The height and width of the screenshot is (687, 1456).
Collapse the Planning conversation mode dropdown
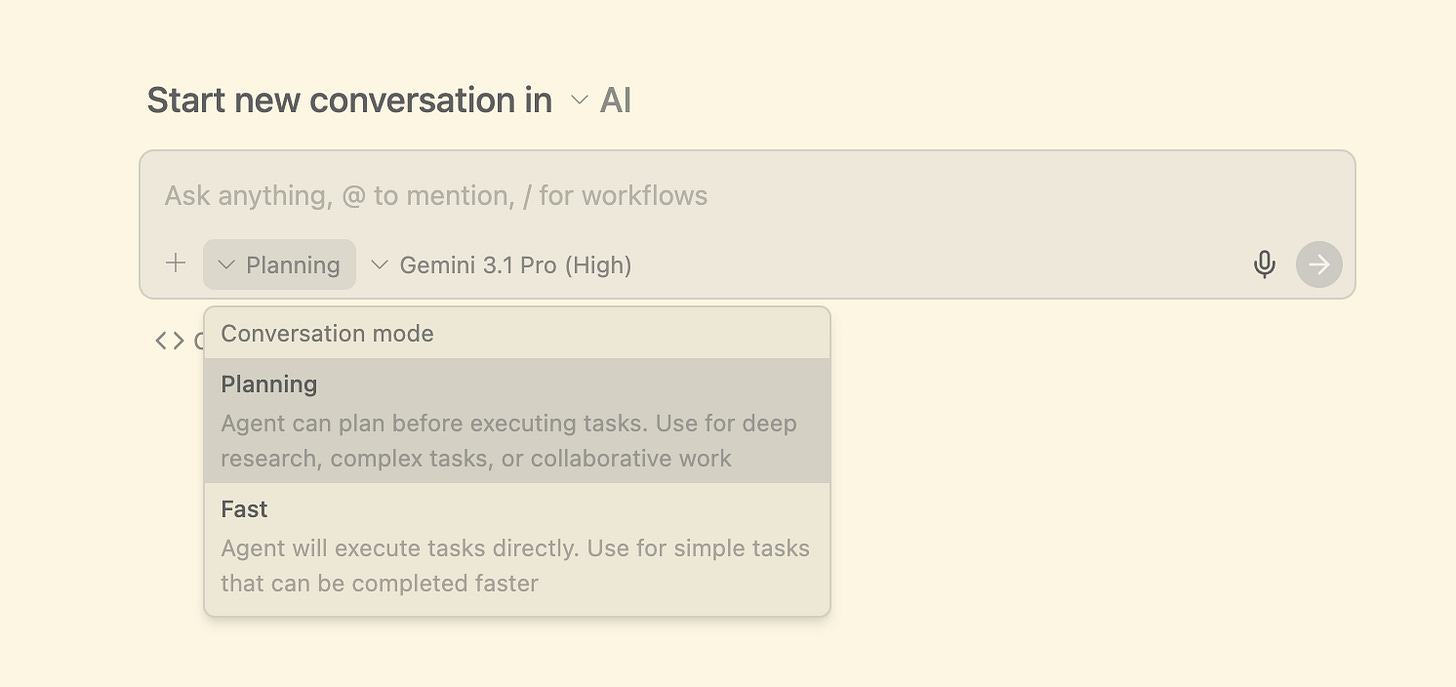(279, 265)
